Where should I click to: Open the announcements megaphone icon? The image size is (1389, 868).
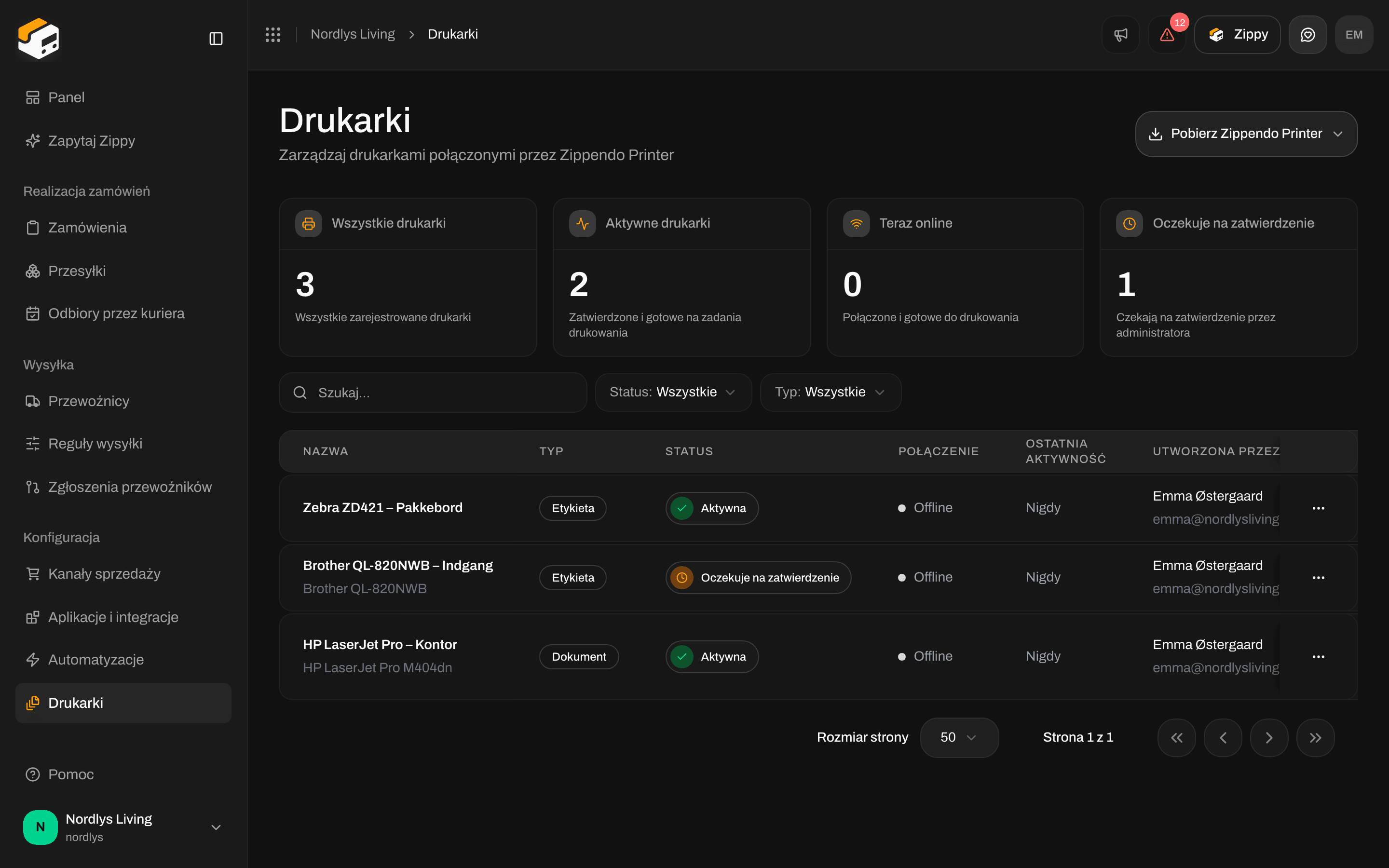[1120, 34]
